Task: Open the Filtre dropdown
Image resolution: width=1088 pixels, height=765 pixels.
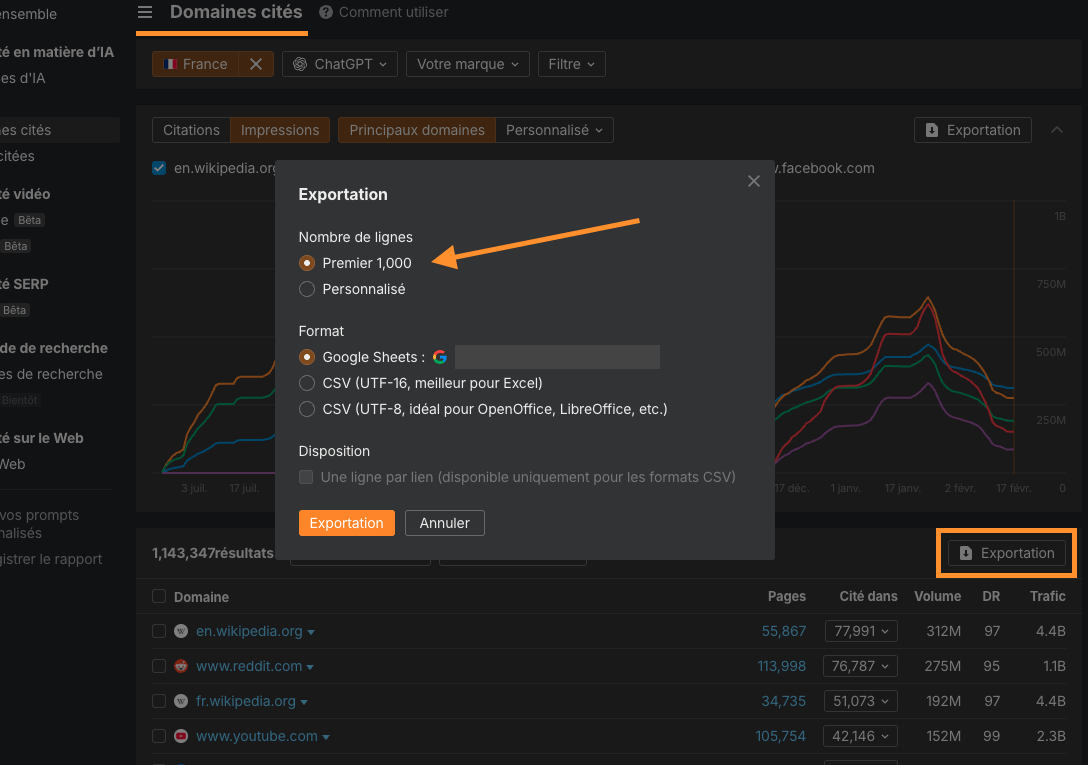Action: pyautogui.click(x=571, y=64)
